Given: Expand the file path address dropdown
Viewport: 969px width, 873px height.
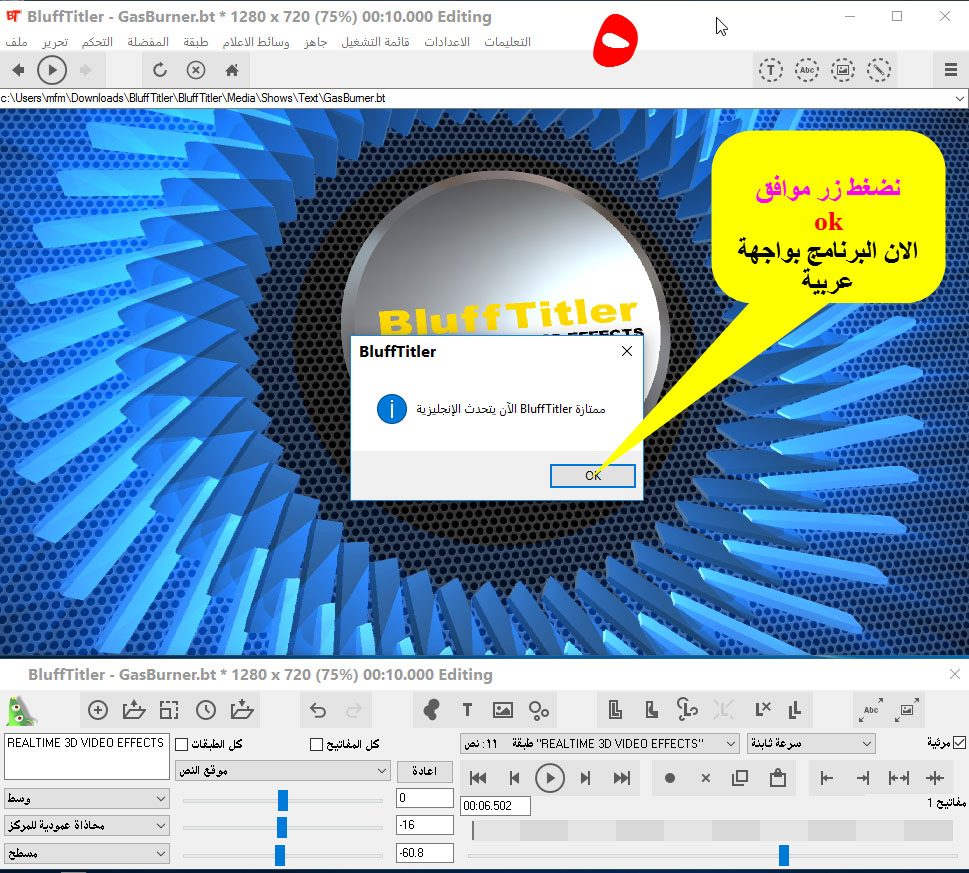Looking at the screenshot, I should pos(959,98).
